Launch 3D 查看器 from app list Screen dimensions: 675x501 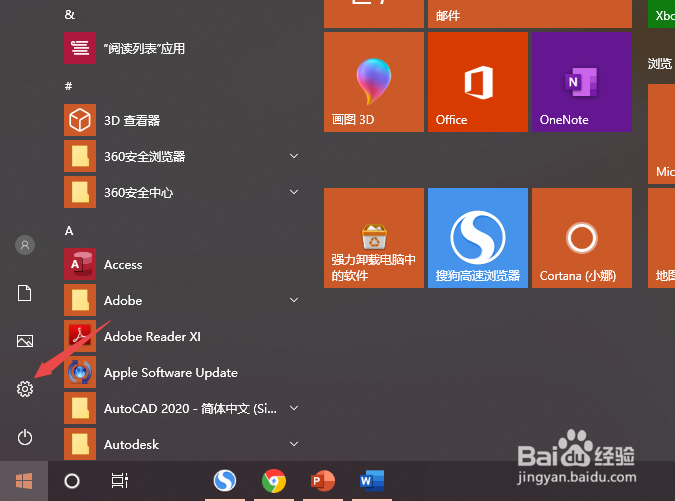pos(183,120)
